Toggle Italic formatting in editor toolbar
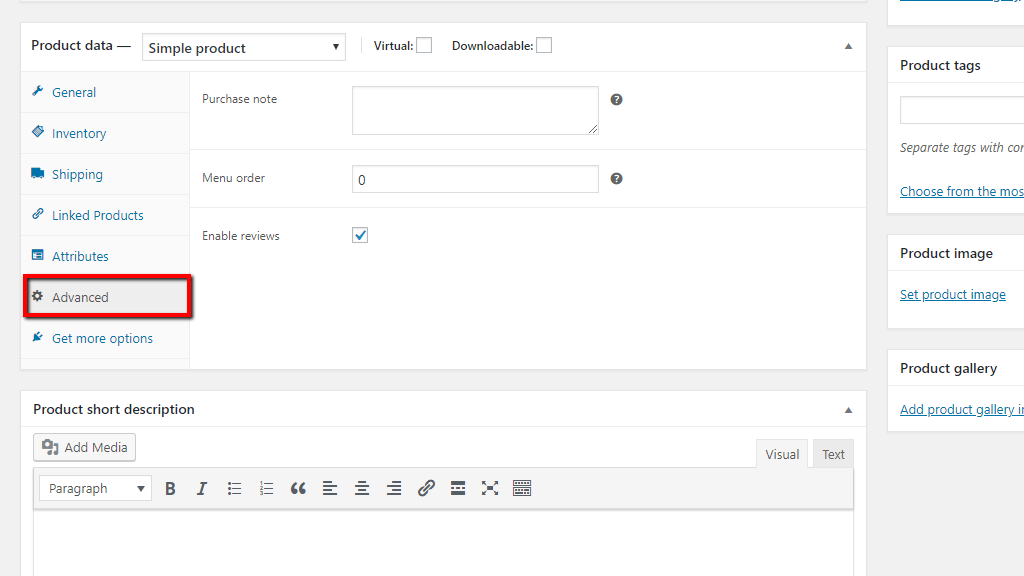This screenshot has height=576, width=1024. (x=202, y=488)
